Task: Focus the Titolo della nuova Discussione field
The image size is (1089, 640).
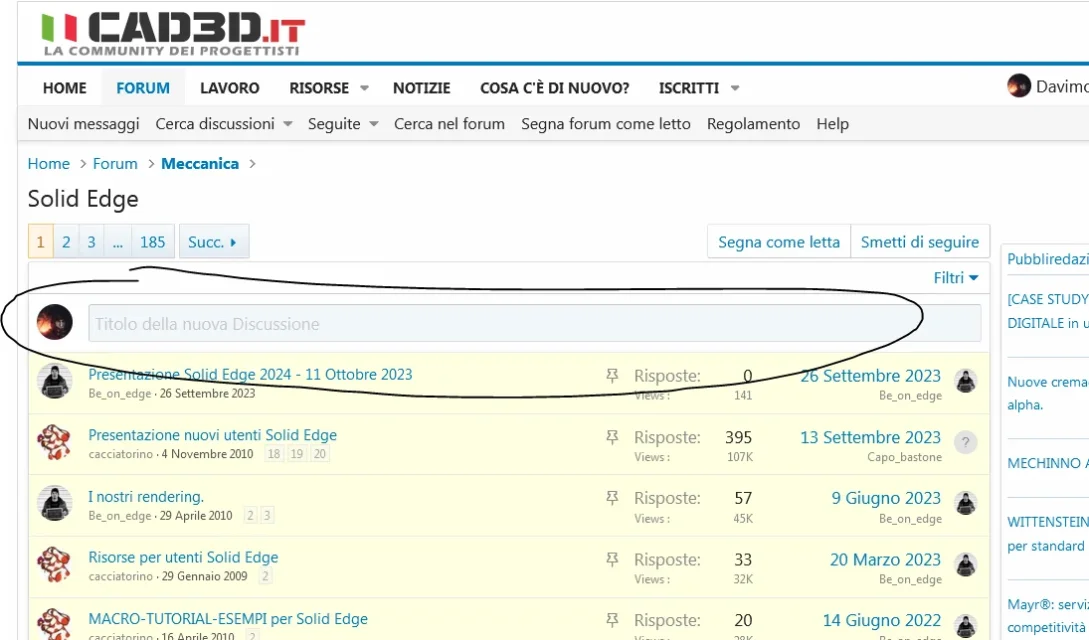Action: (534, 323)
